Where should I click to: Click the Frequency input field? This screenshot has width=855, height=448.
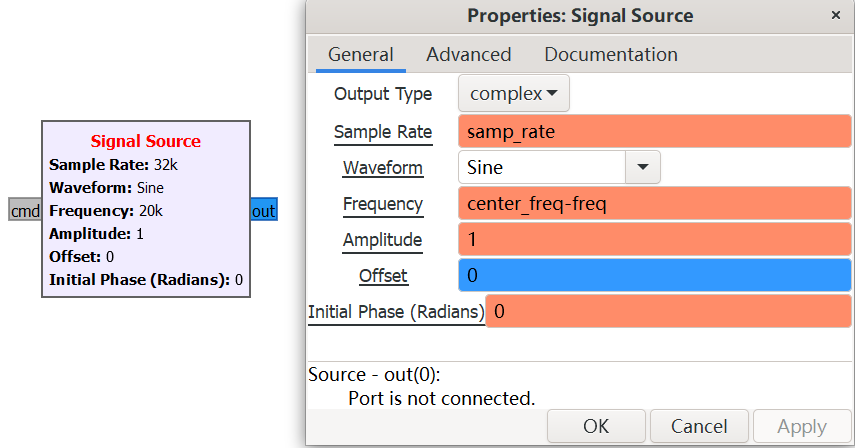pos(655,204)
